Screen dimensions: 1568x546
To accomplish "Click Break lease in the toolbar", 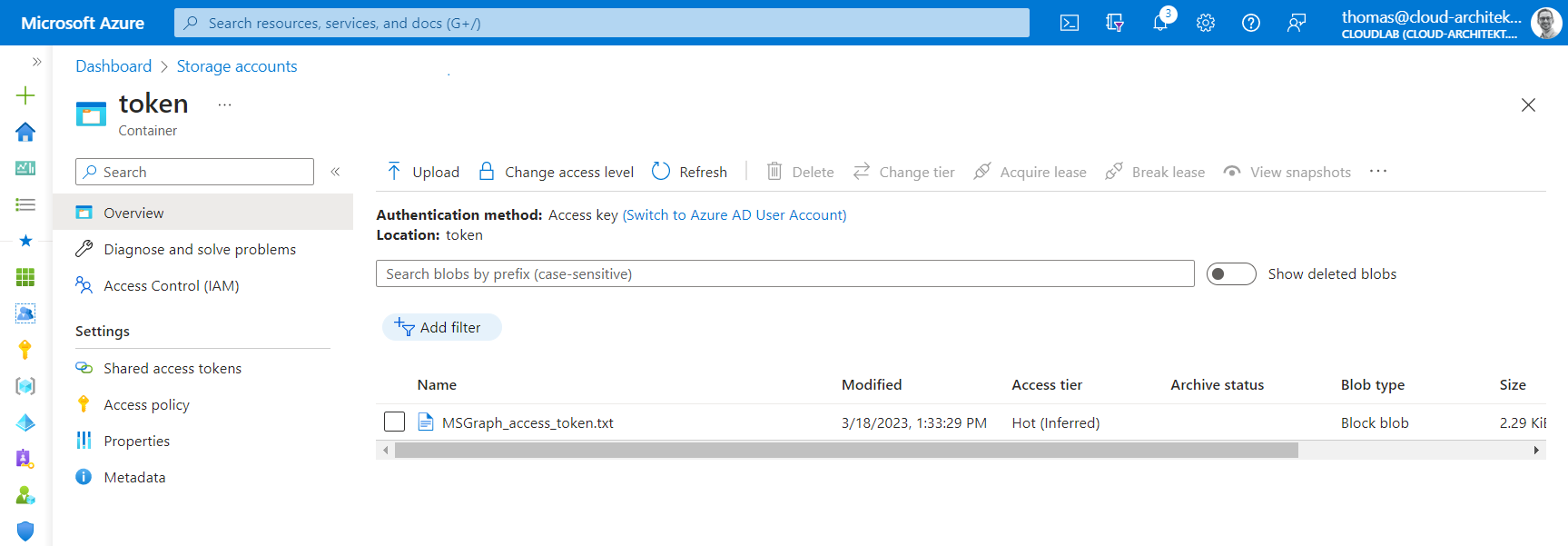I will click(x=1155, y=172).
